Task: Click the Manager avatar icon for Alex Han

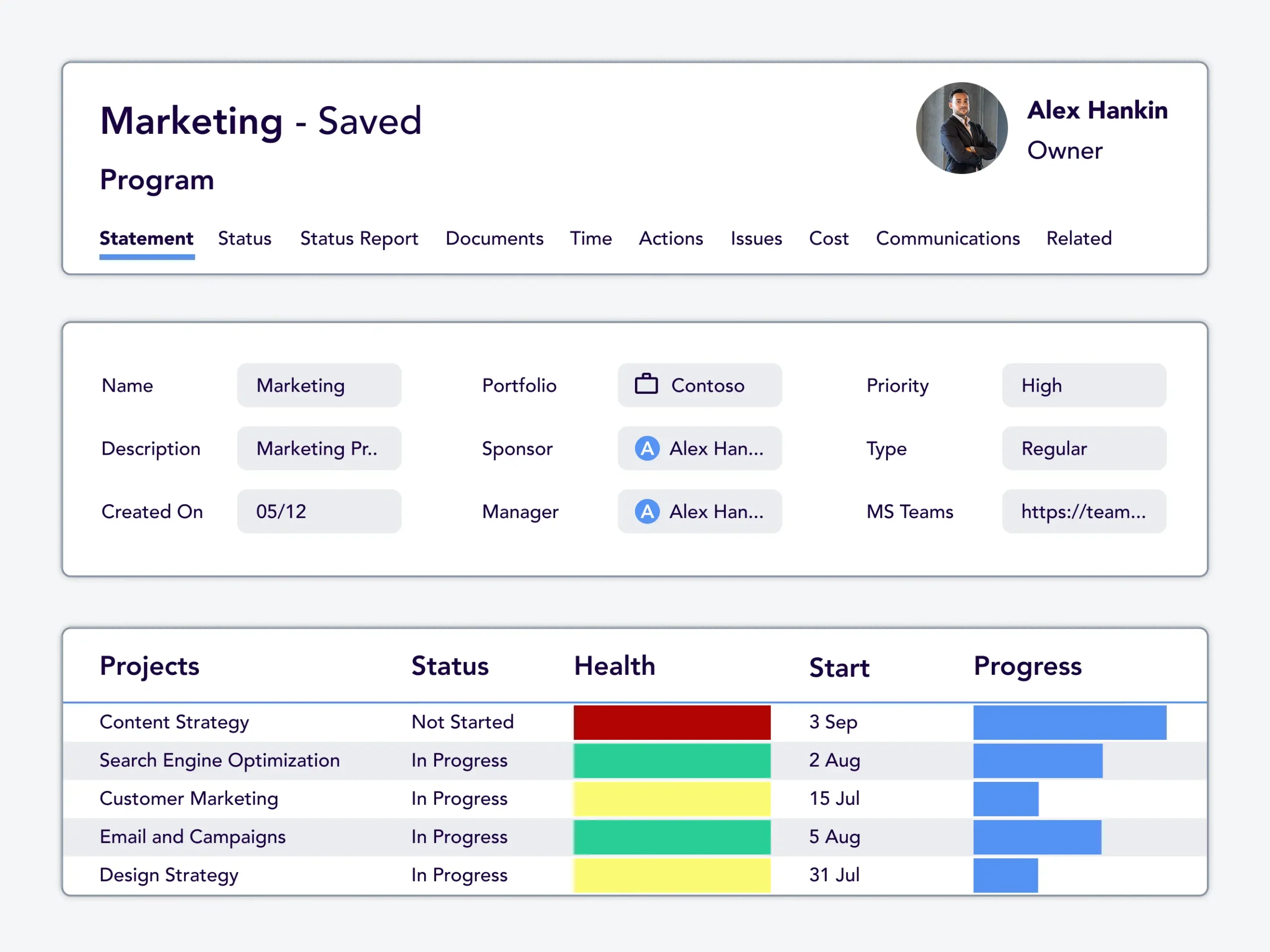Action: (647, 511)
